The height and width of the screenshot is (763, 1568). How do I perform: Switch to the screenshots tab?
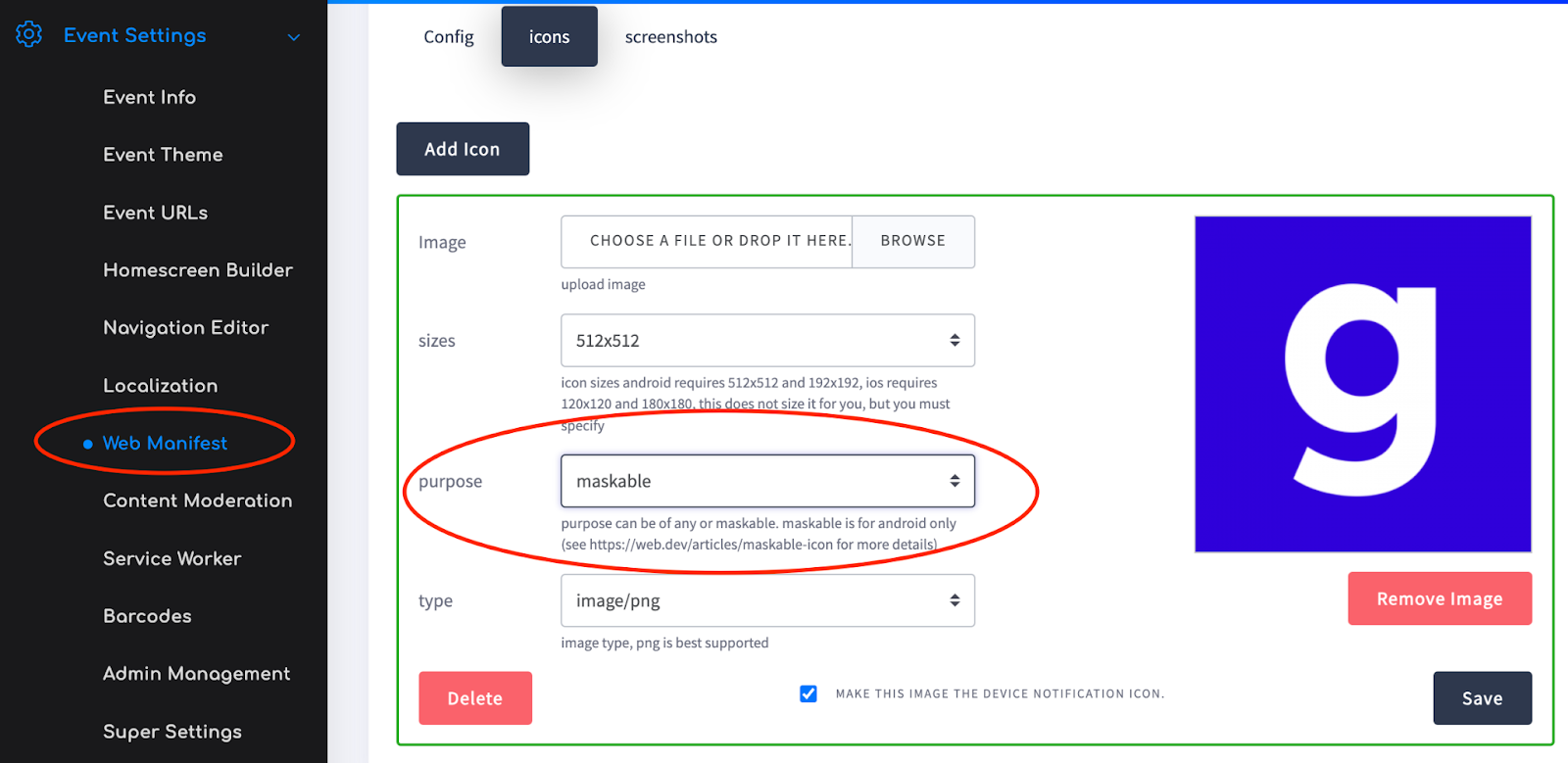671,36
